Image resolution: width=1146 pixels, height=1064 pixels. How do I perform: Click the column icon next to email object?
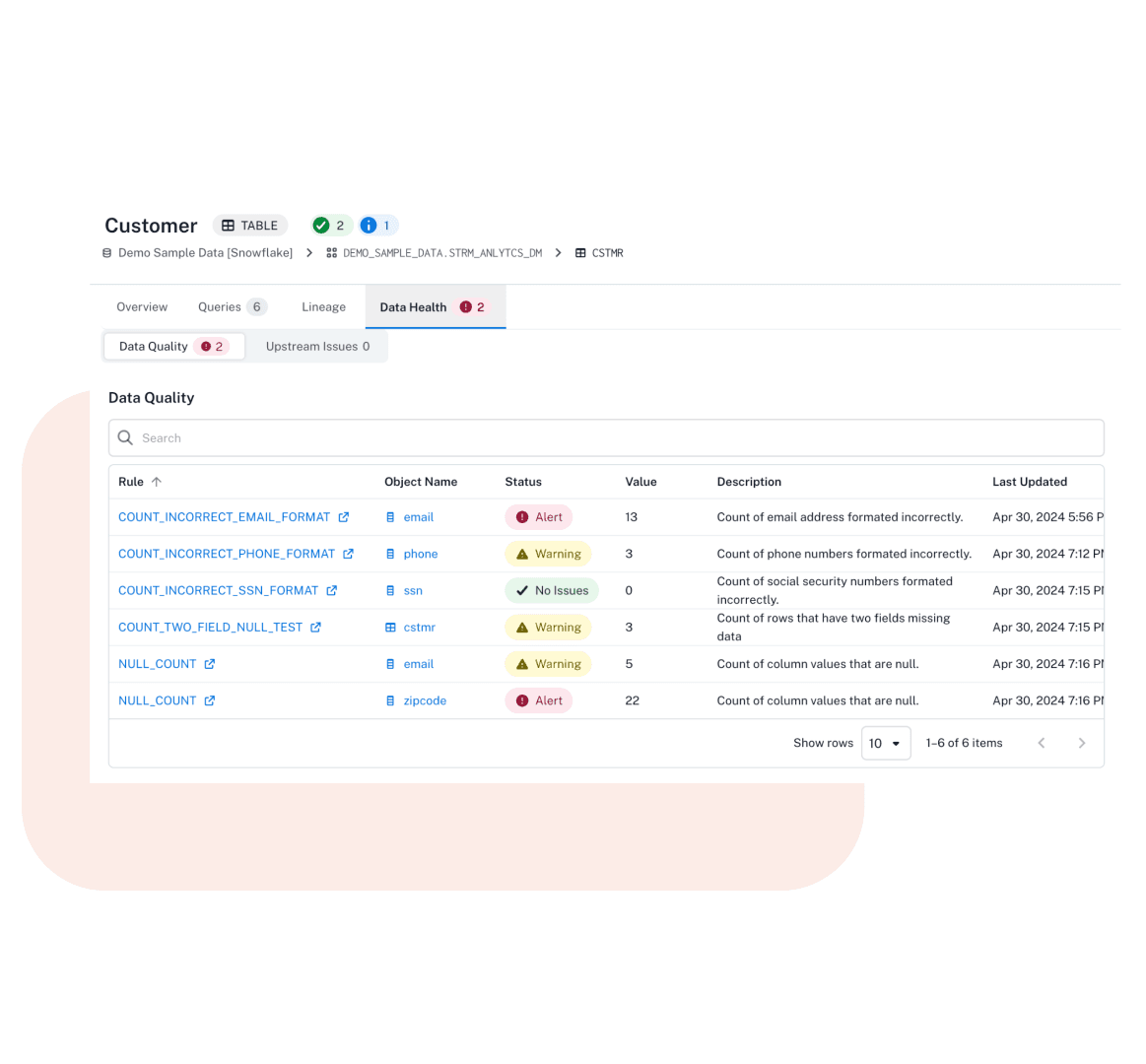tap(391, 516)
